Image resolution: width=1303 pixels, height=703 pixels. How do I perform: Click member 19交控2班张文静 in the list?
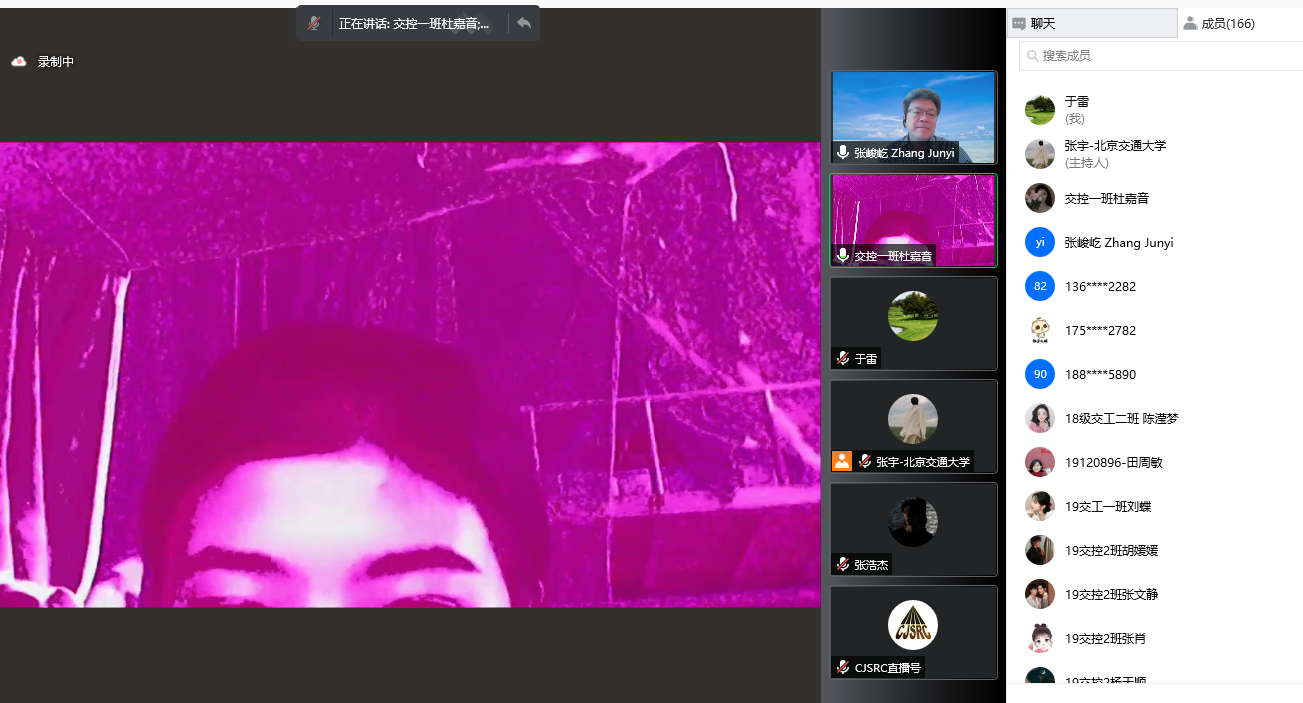(x=1110, y=594)
